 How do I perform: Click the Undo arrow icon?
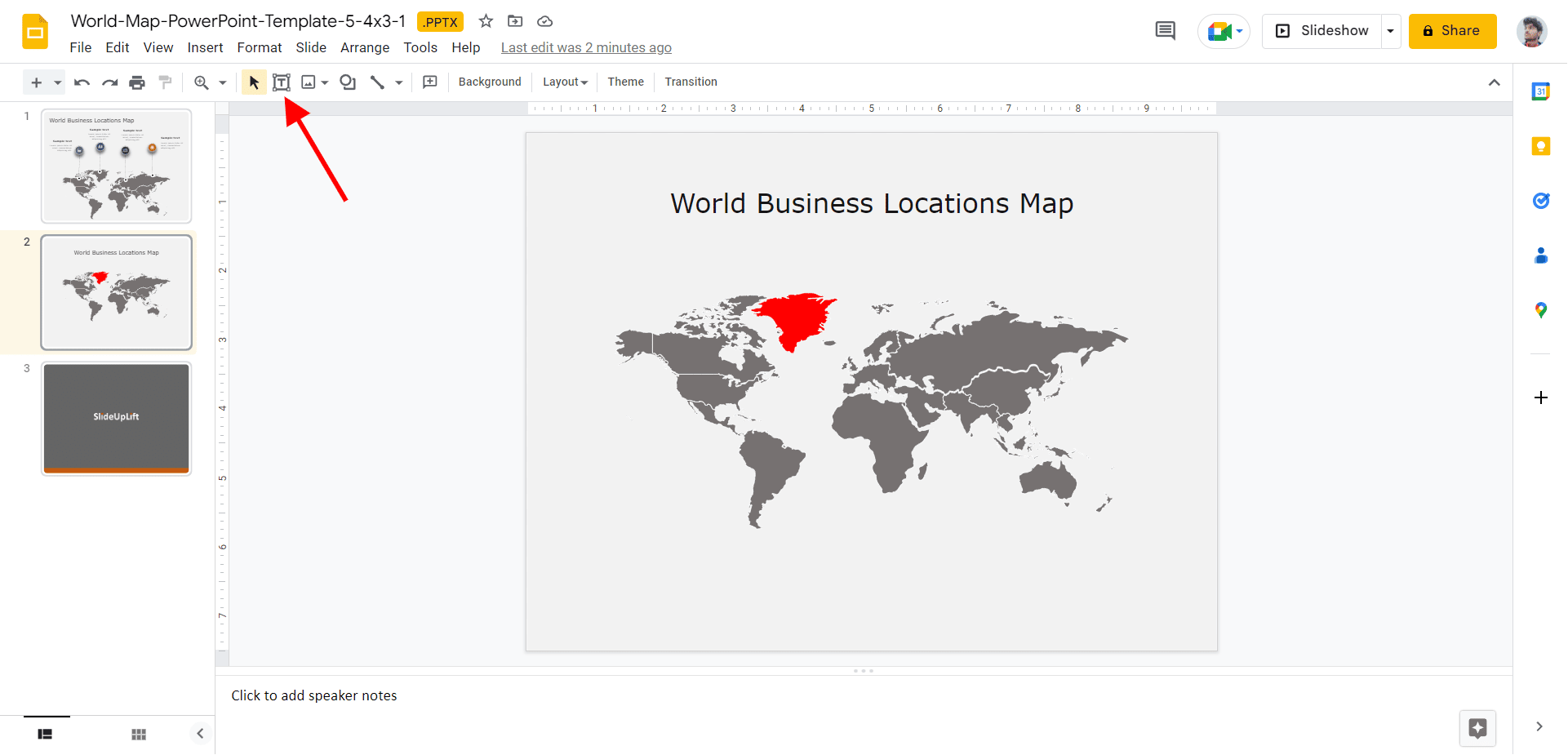coord(82,82)
